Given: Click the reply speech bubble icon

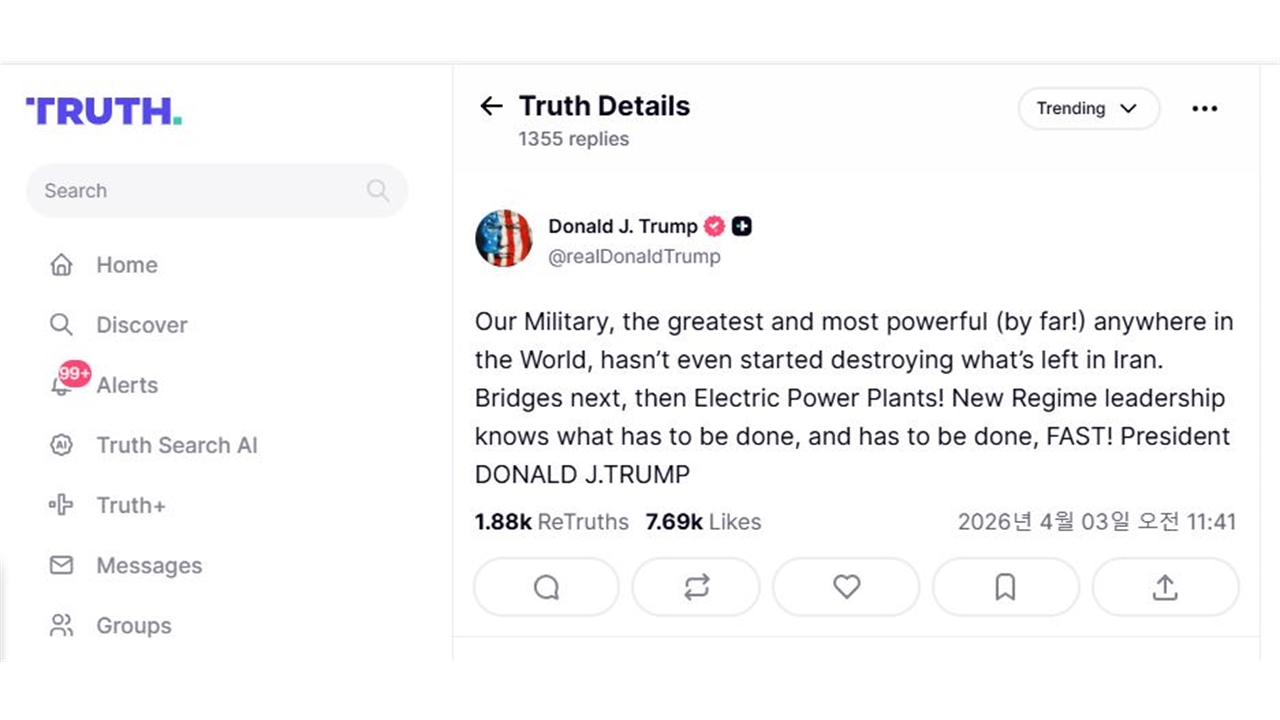Looking at the screenshot, I should coord(546,587).
